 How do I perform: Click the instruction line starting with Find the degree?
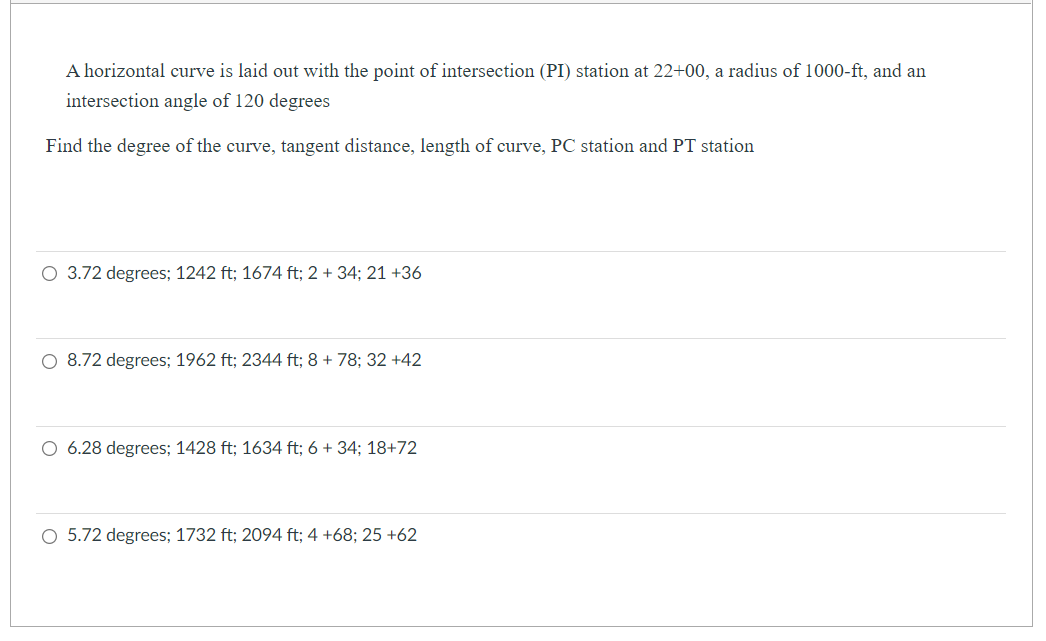pyautogui.click(x=399, y=146)
